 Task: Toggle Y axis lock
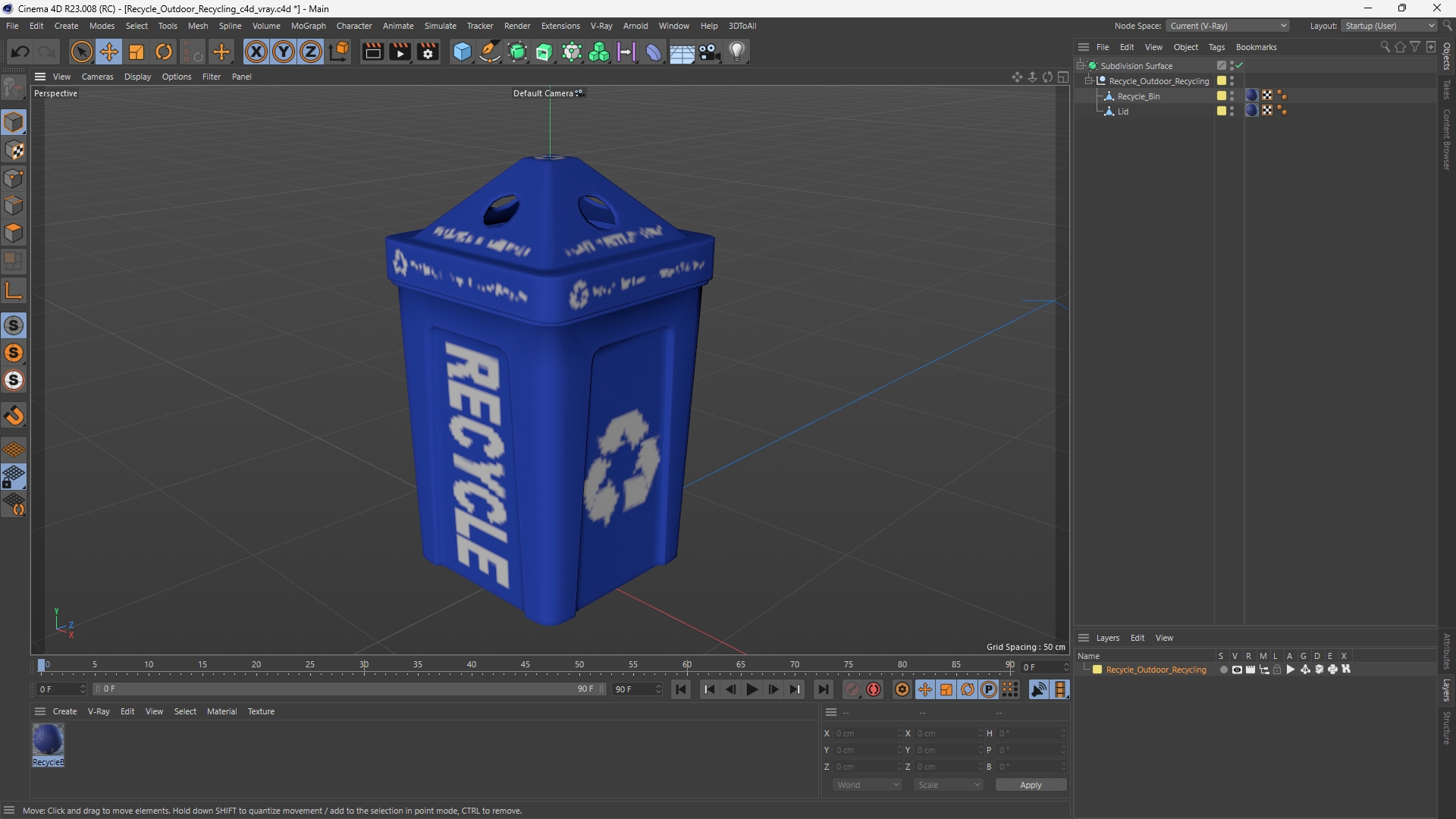284,52
